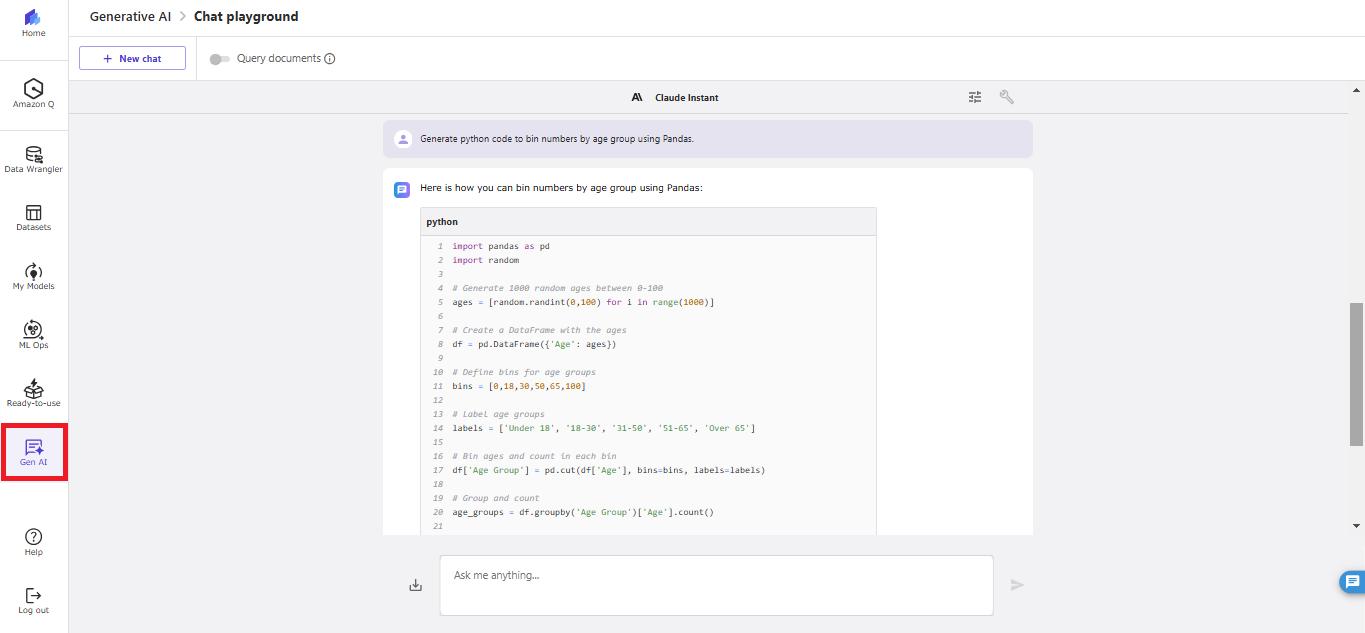The image size is (1365, 633).
Task: Open the Help section
Action: click(x=34, y=542)
